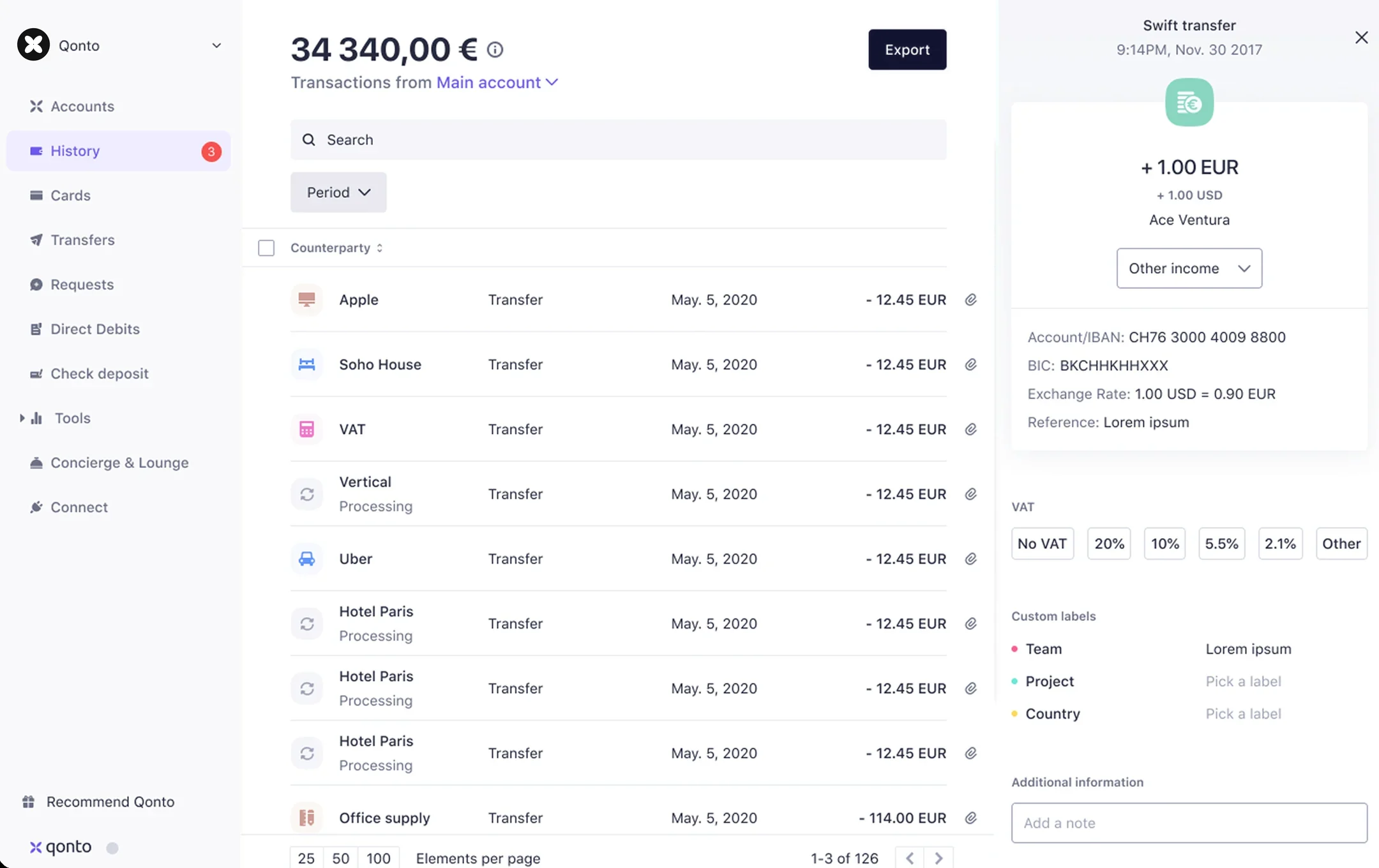Viewport: 1379px width, 868px height.
Task: Click the VAT calculator icon
Action: [x=306, y=430]
